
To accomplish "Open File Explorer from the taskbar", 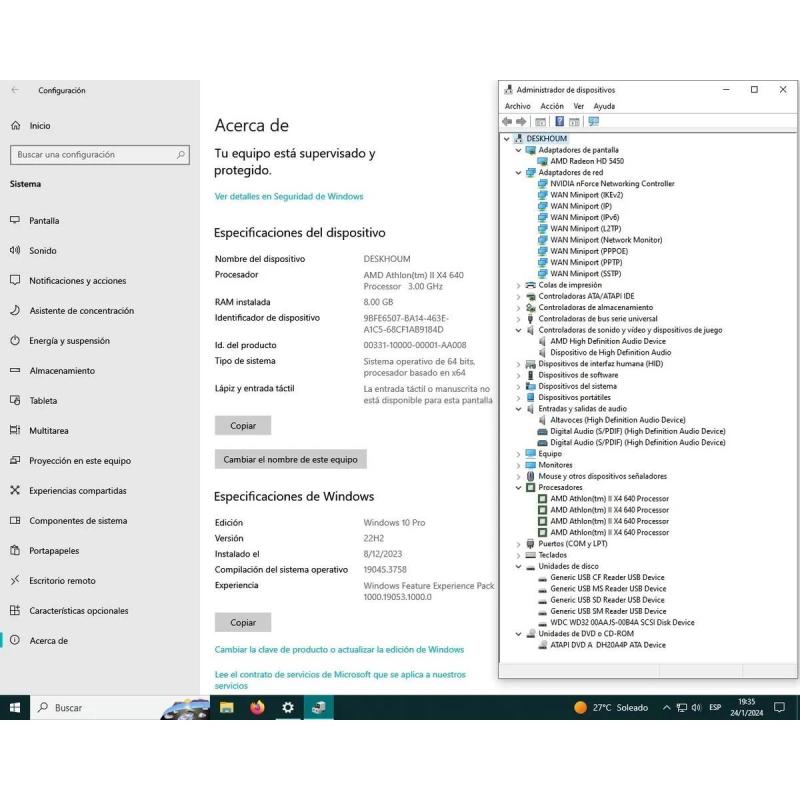I will coord(227,708).
